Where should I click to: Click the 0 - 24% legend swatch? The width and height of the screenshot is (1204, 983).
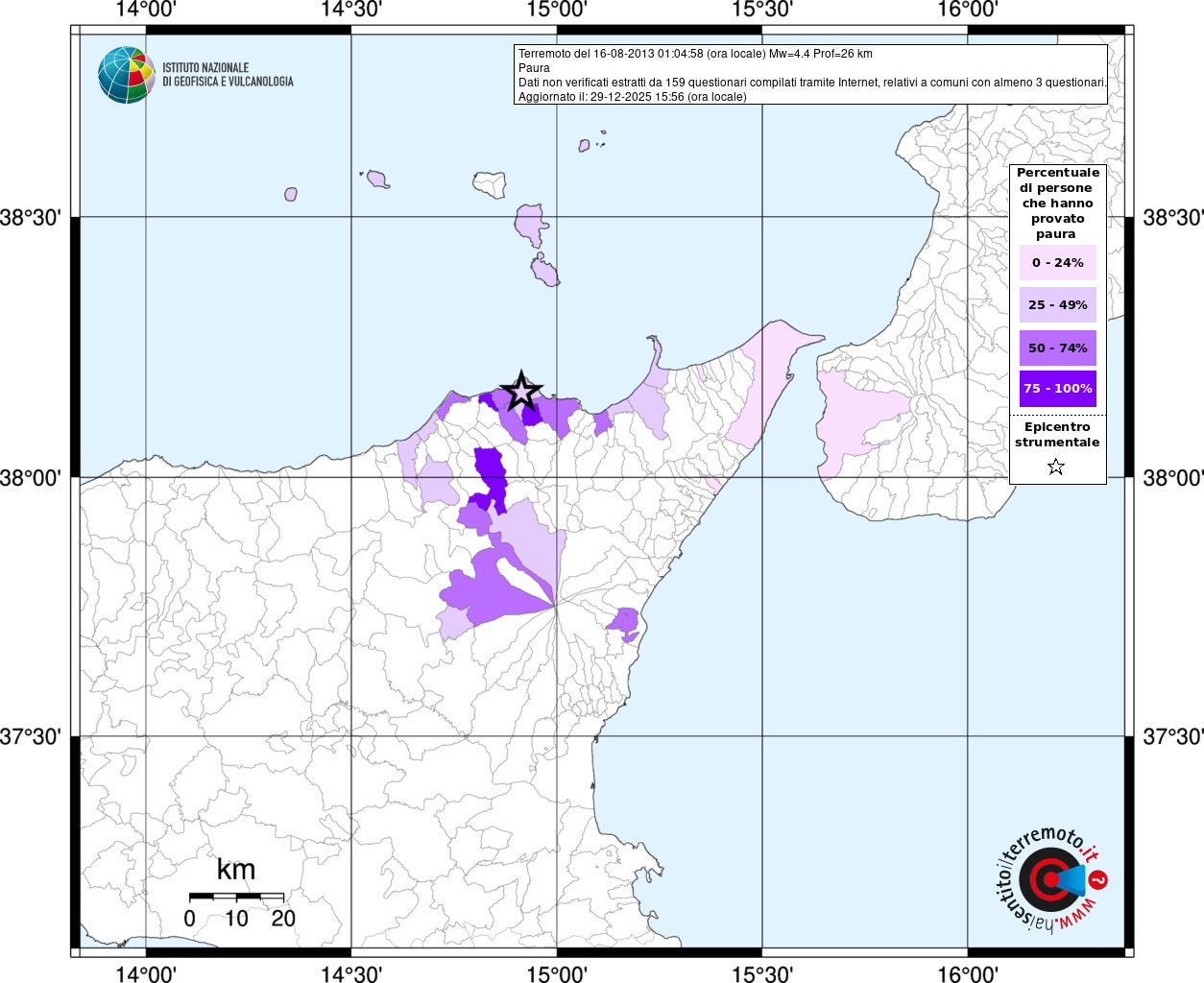(1057, 263)
